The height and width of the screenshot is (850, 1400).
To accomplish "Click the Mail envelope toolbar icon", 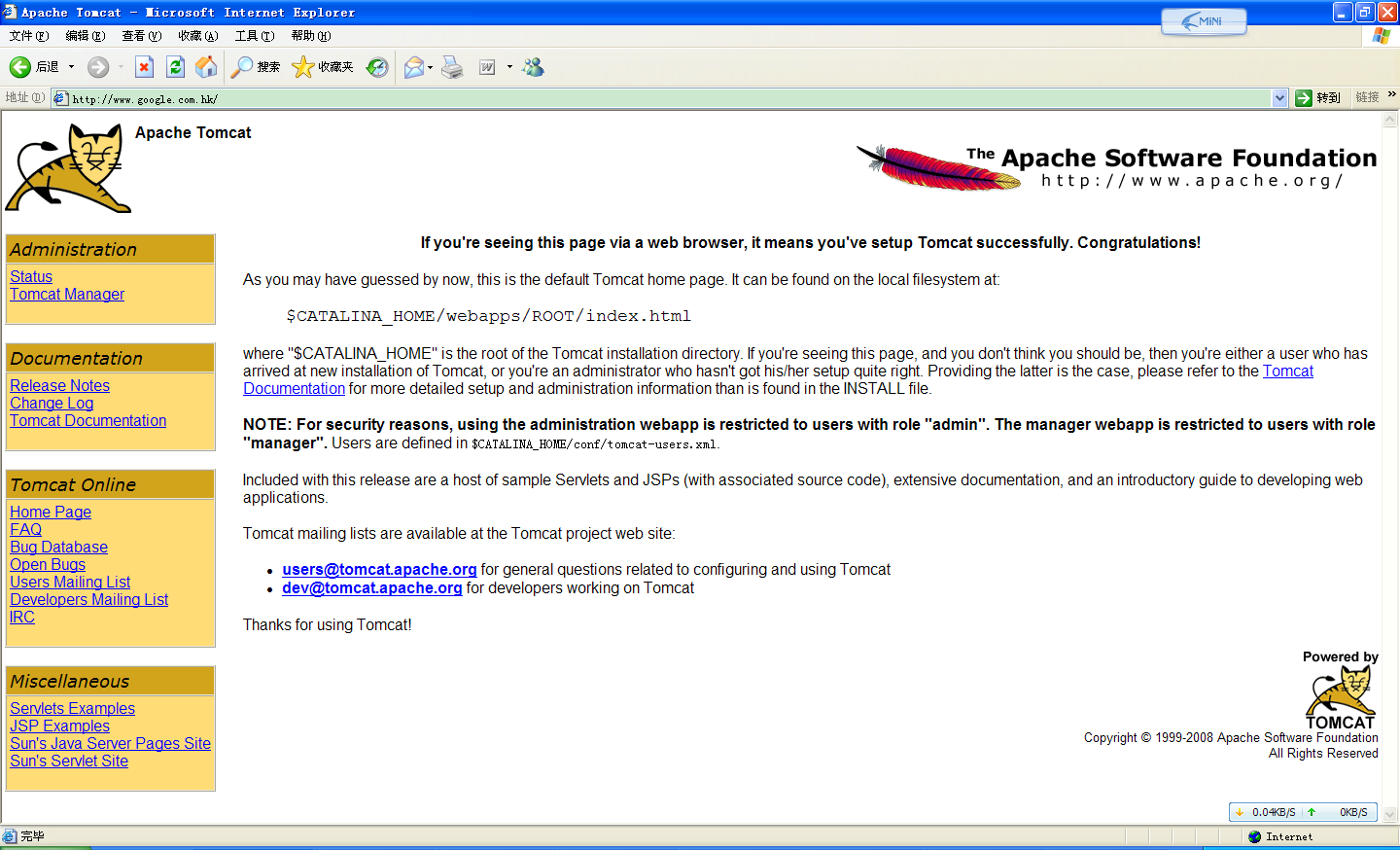I will click(414, 67).
